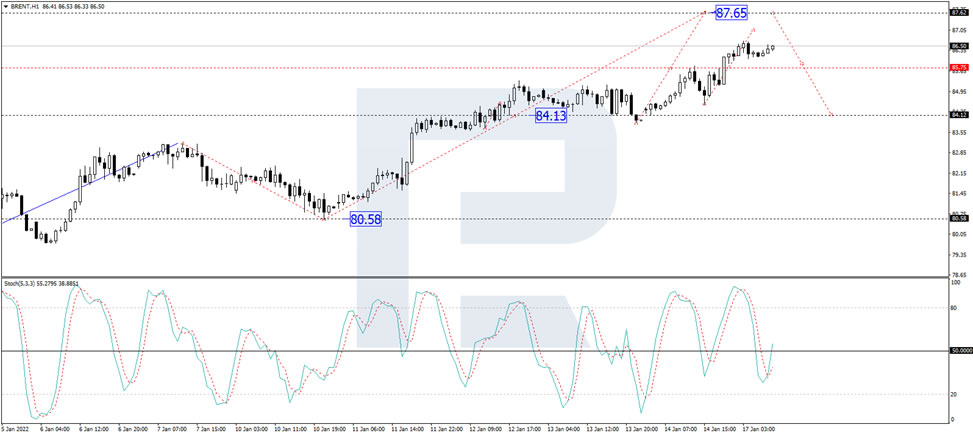
Task: Click the 10 Jan 19:00 time label
Action: [x=329, y=428]
